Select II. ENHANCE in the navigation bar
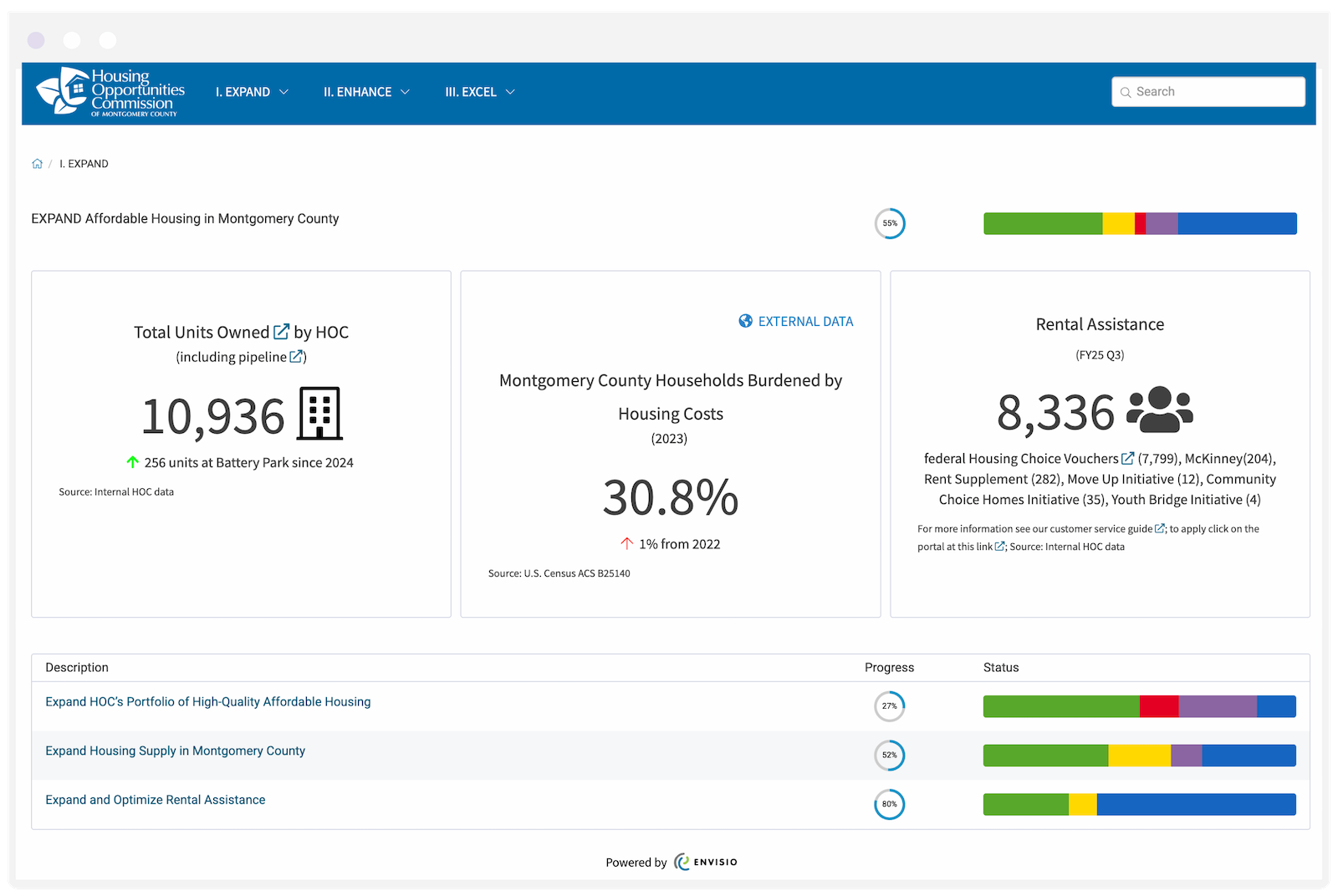This screenshot has width=1338, height=896. tap(358, 92)
